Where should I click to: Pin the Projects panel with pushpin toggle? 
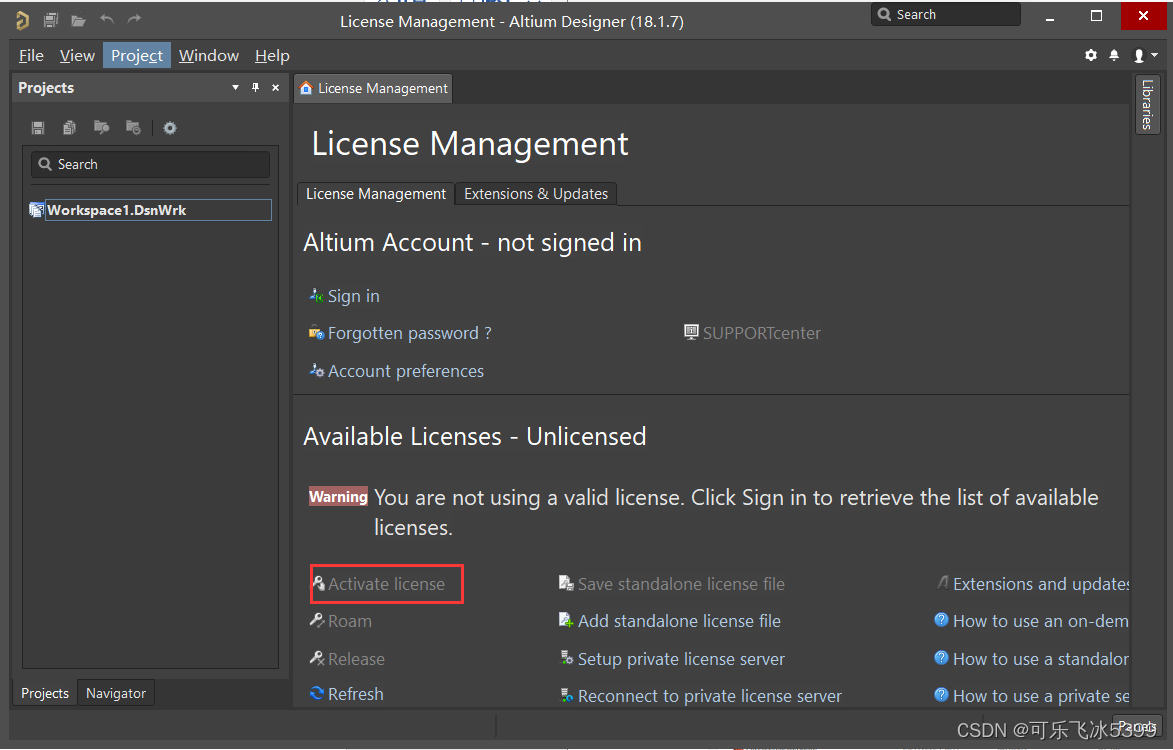point(255,88)
